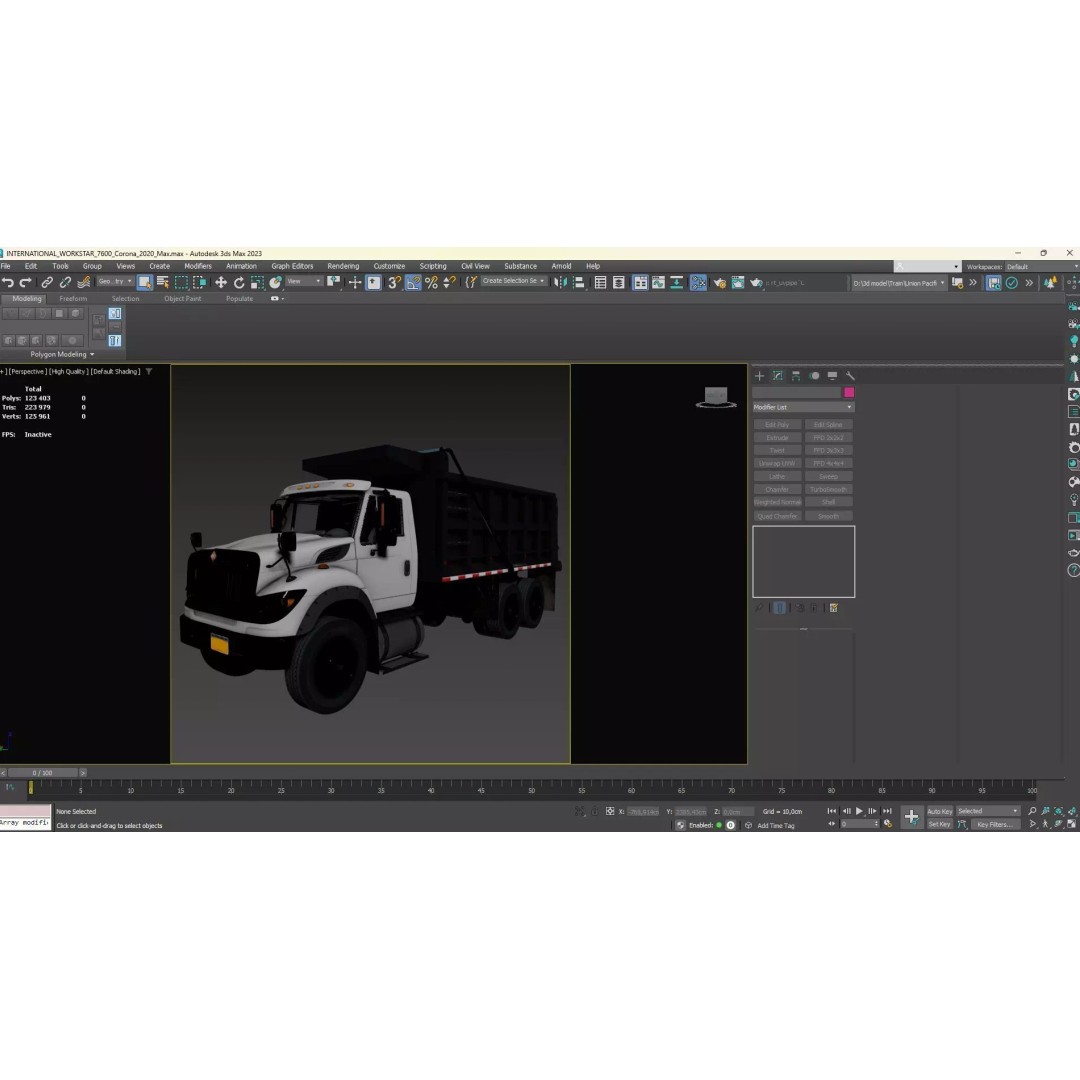Open the Scene Explorer toggle icon
This screenshot has width=1080, height=1080.
601,282
